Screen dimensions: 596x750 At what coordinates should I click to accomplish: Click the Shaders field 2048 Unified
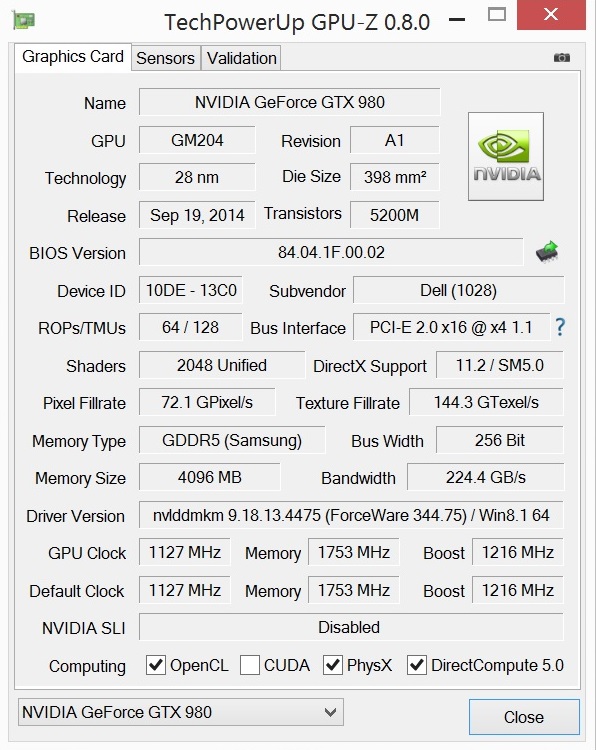tap(222, 365)
